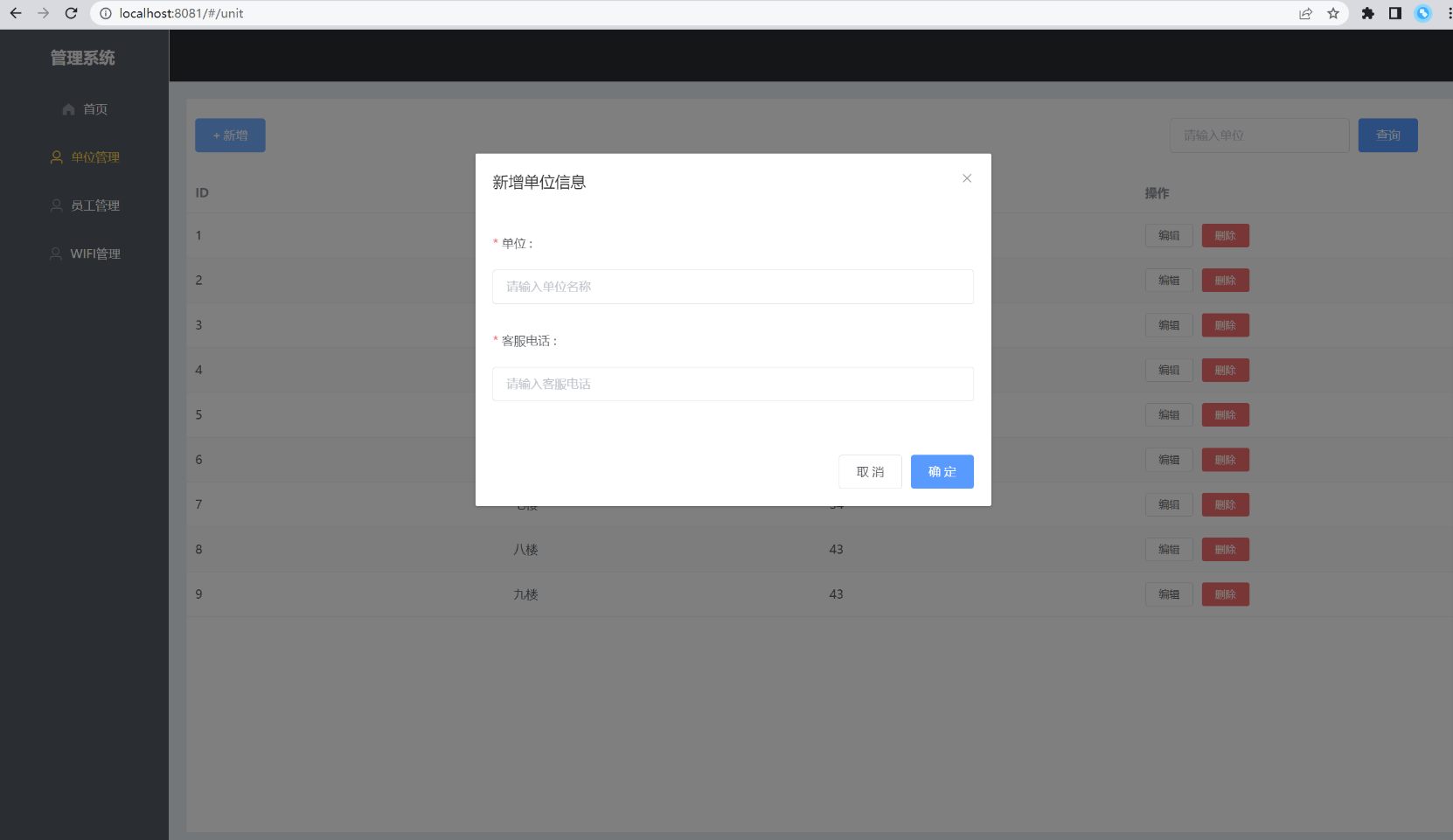The image size is (1453, 840).
Task: Select 单位管理 sidebar item
Action: 85,157
